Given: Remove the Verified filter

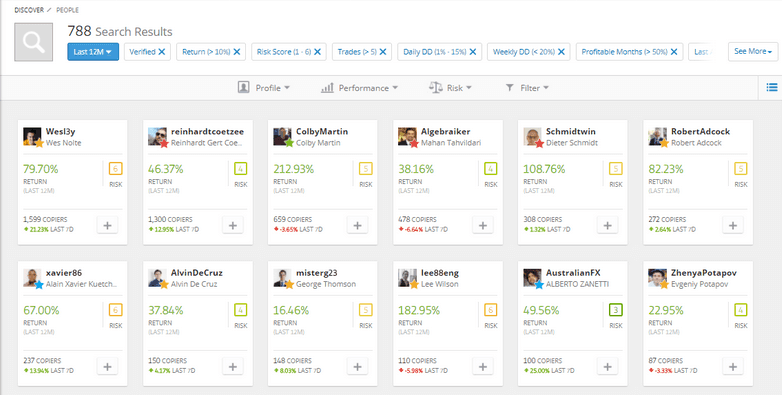Looking at the screenshot, I should (x=162, y=52).
